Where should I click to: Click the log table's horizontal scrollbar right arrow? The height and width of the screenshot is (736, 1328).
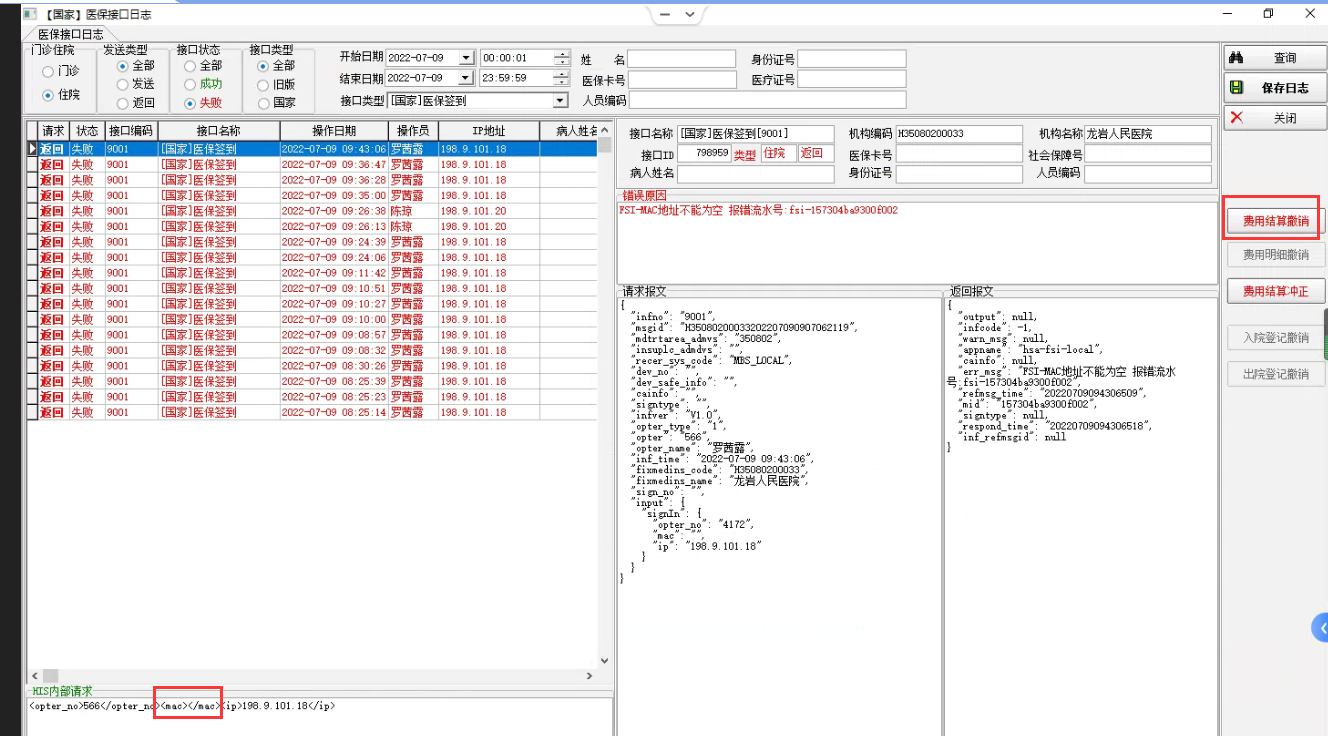589,676
